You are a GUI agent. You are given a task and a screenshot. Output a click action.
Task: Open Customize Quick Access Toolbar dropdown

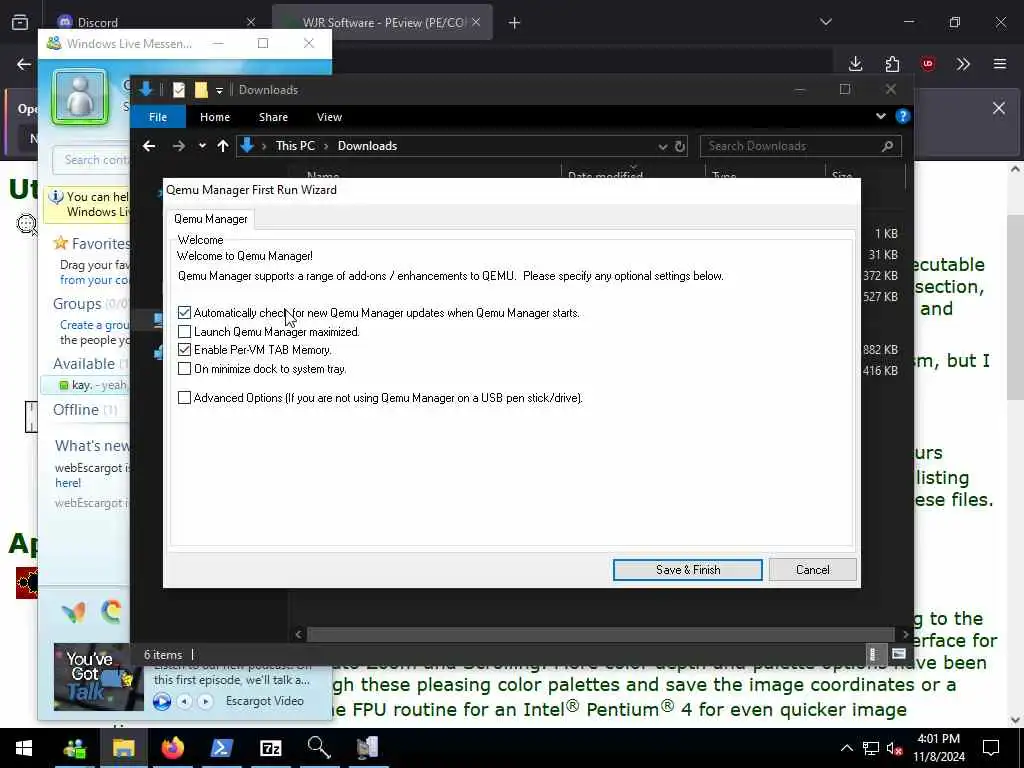[219, 91]
